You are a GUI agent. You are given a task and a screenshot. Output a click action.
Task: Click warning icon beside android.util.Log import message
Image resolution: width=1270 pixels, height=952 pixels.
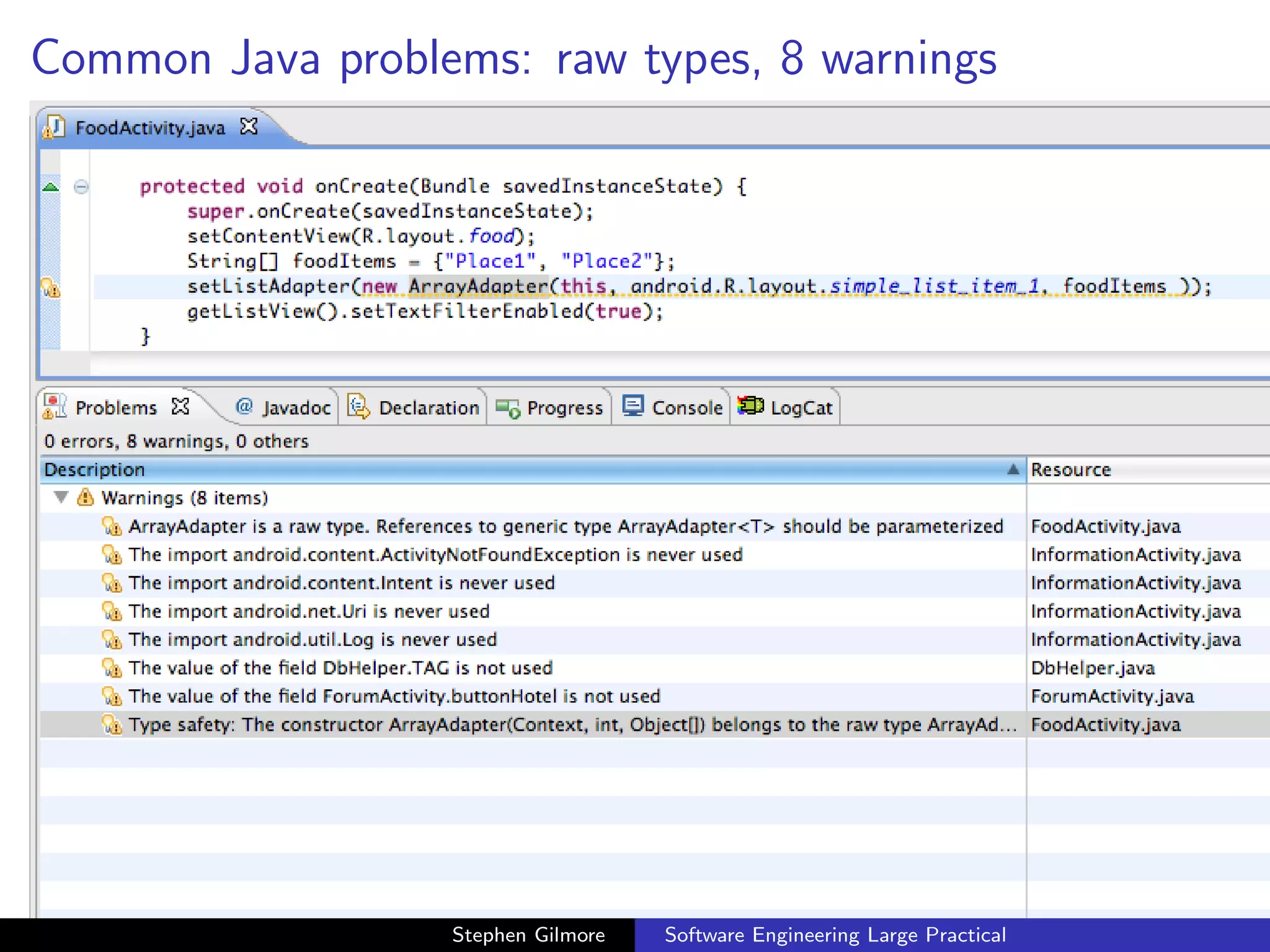pos(112,640)
